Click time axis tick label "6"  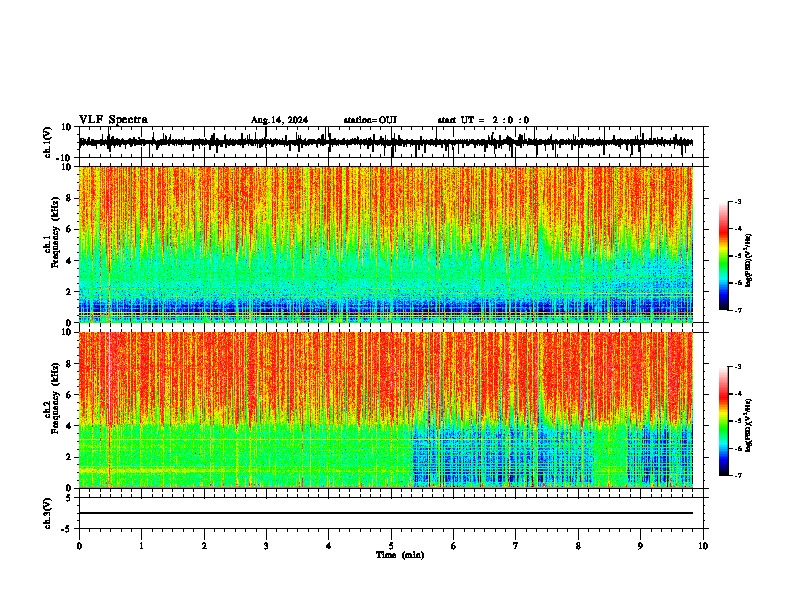[454, 546]
